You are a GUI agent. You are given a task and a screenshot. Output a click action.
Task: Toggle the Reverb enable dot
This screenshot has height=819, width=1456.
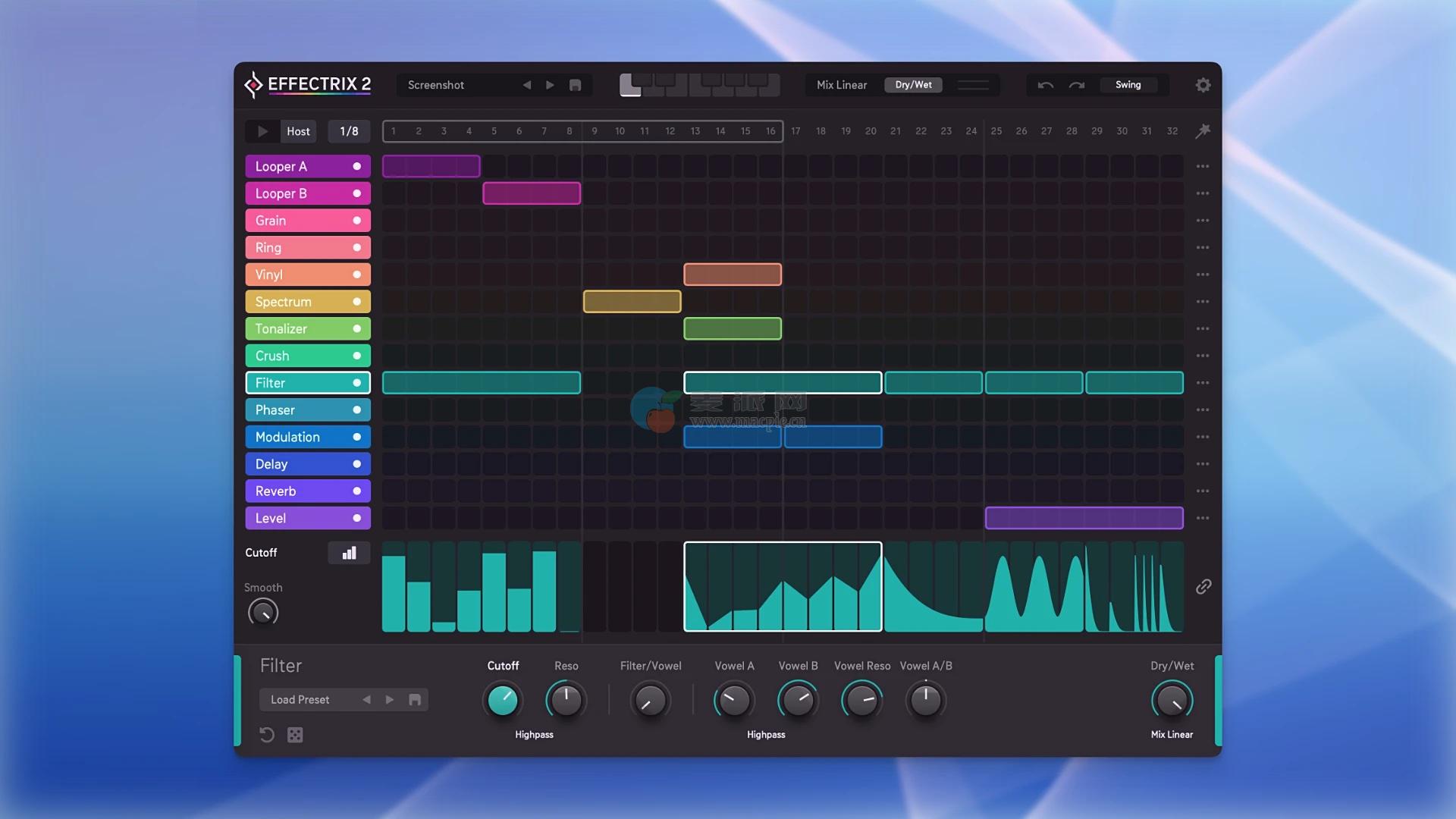coord(356,491)
